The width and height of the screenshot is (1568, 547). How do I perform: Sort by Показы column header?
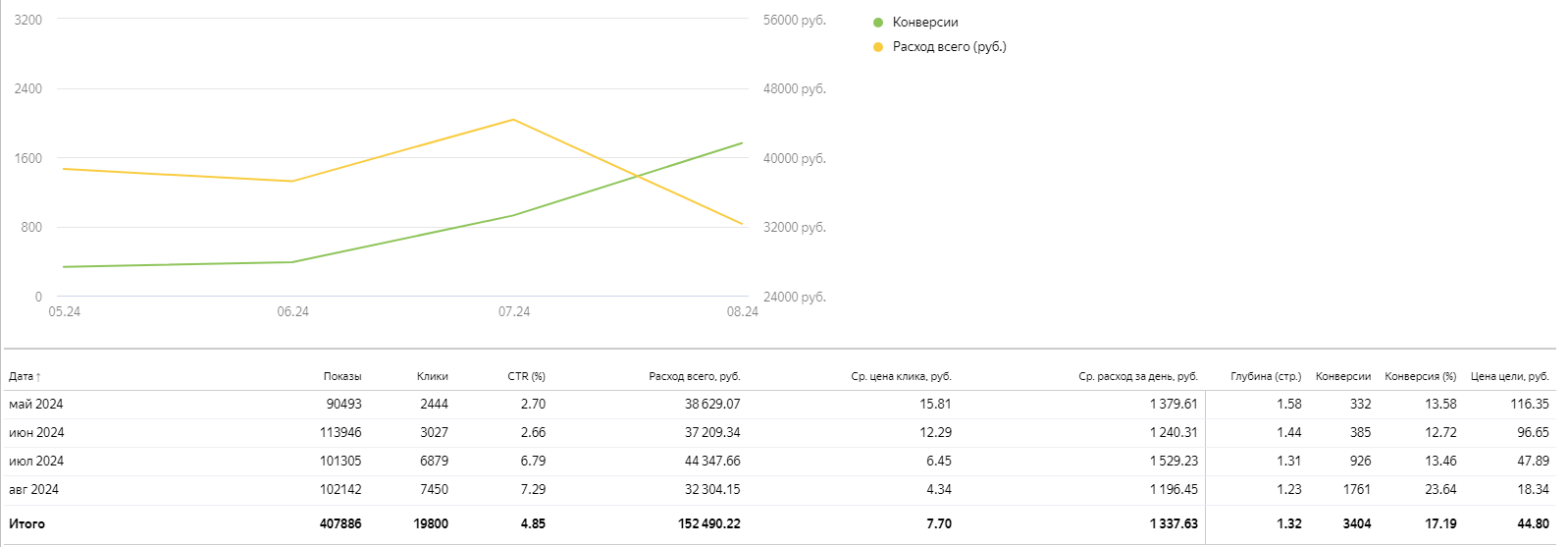(x=342, y=376)
